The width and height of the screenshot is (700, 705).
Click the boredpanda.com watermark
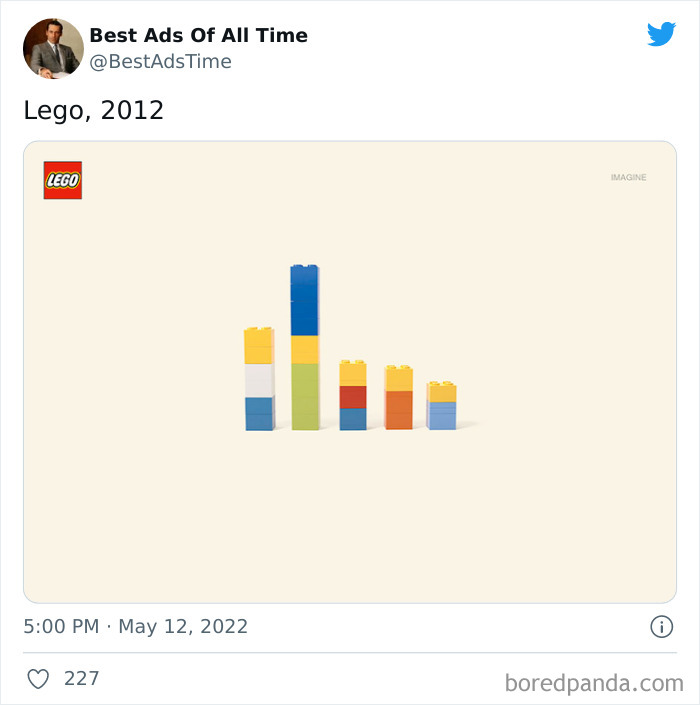click(594, 684)
